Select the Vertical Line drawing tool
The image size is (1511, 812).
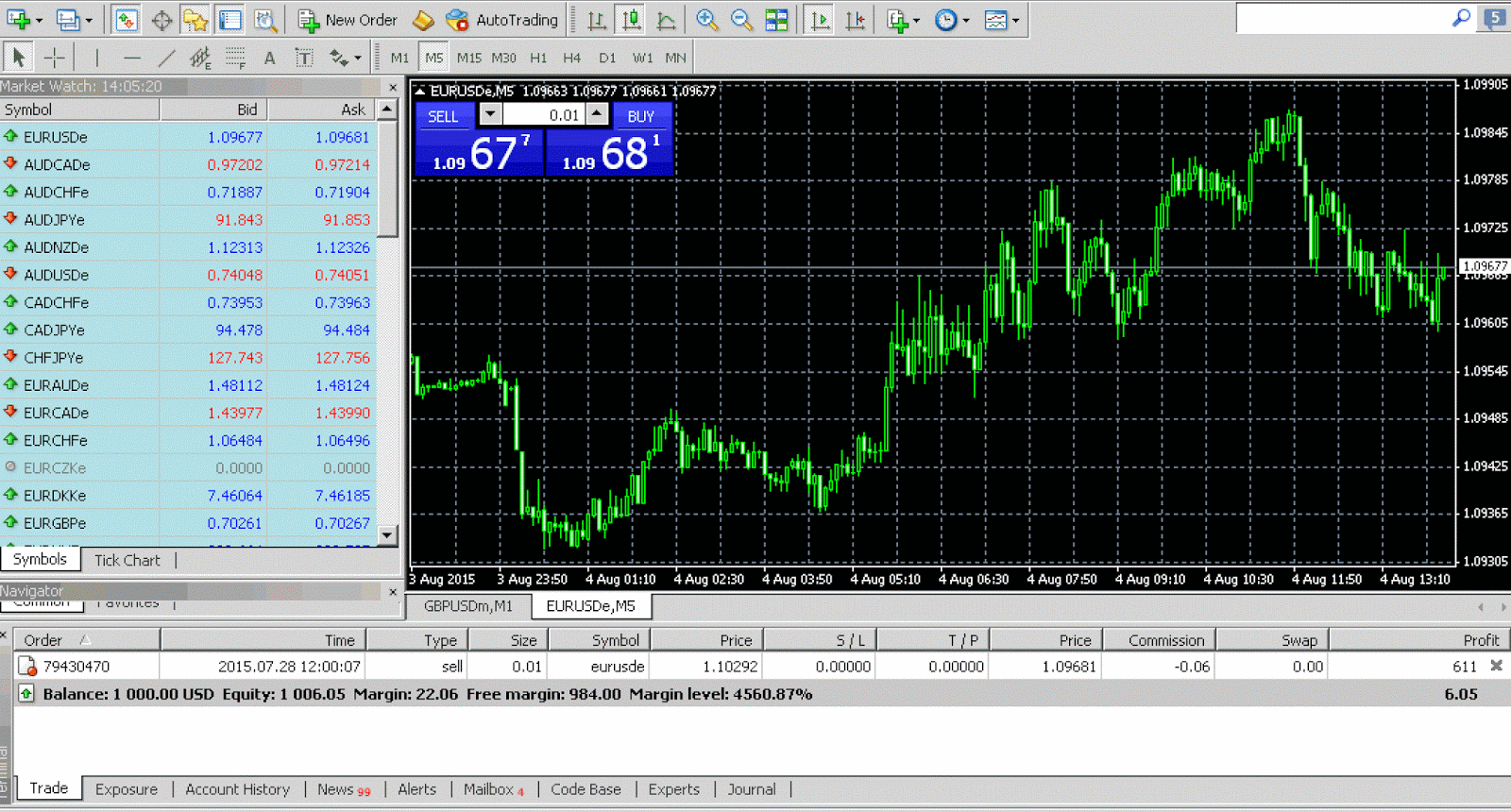[x=96, y=58]
